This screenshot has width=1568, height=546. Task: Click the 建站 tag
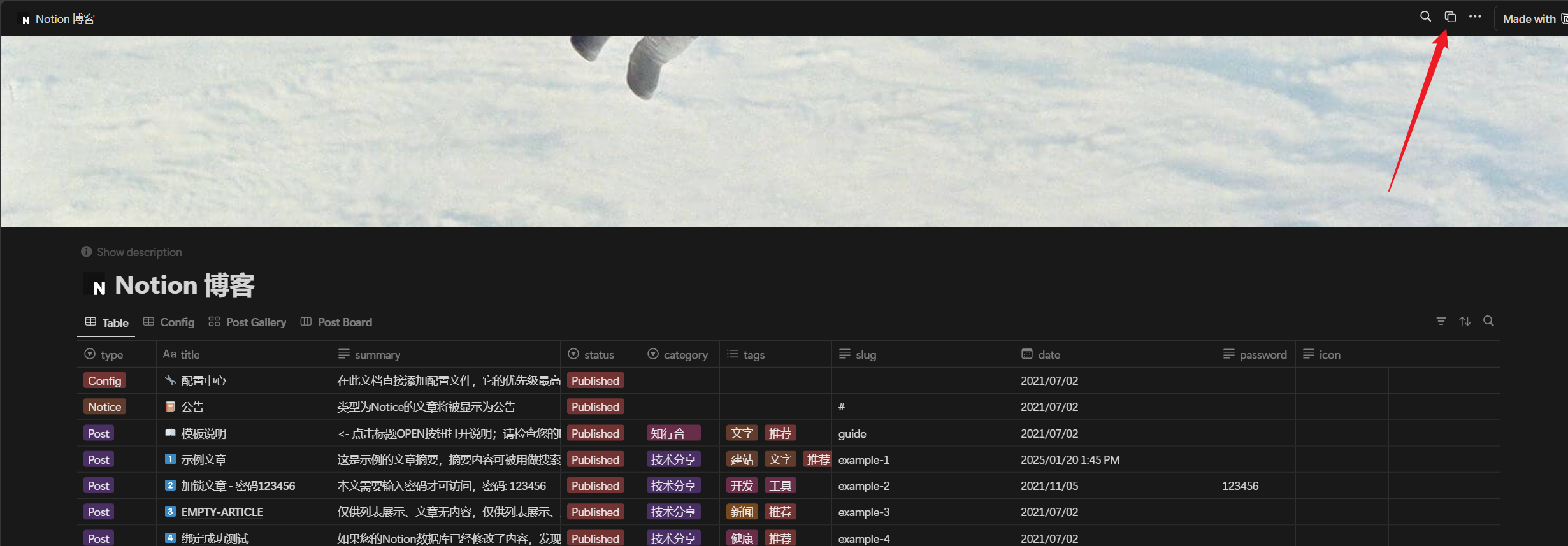[742, 459]
